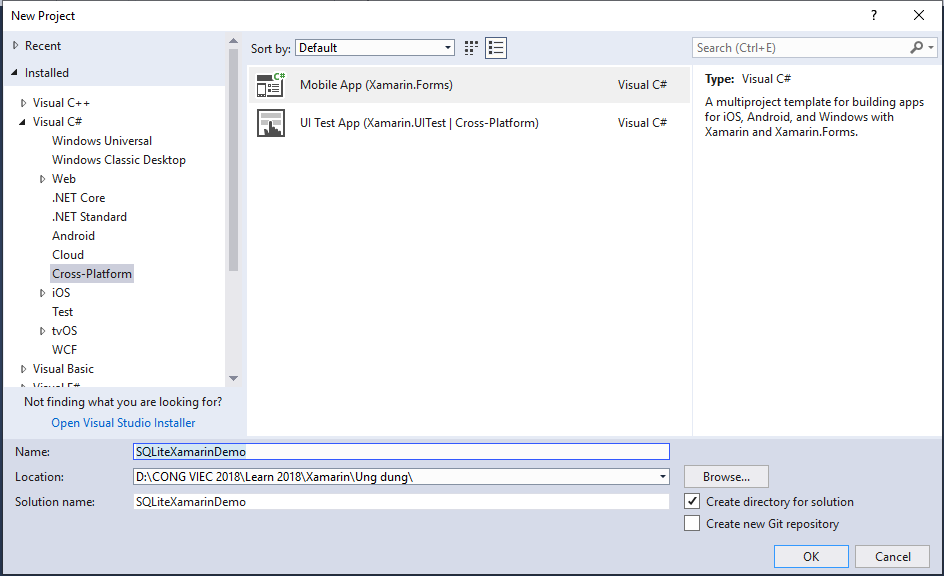Select the .NET Core category
The image size is (944, 576).
[x=78, y=198]
